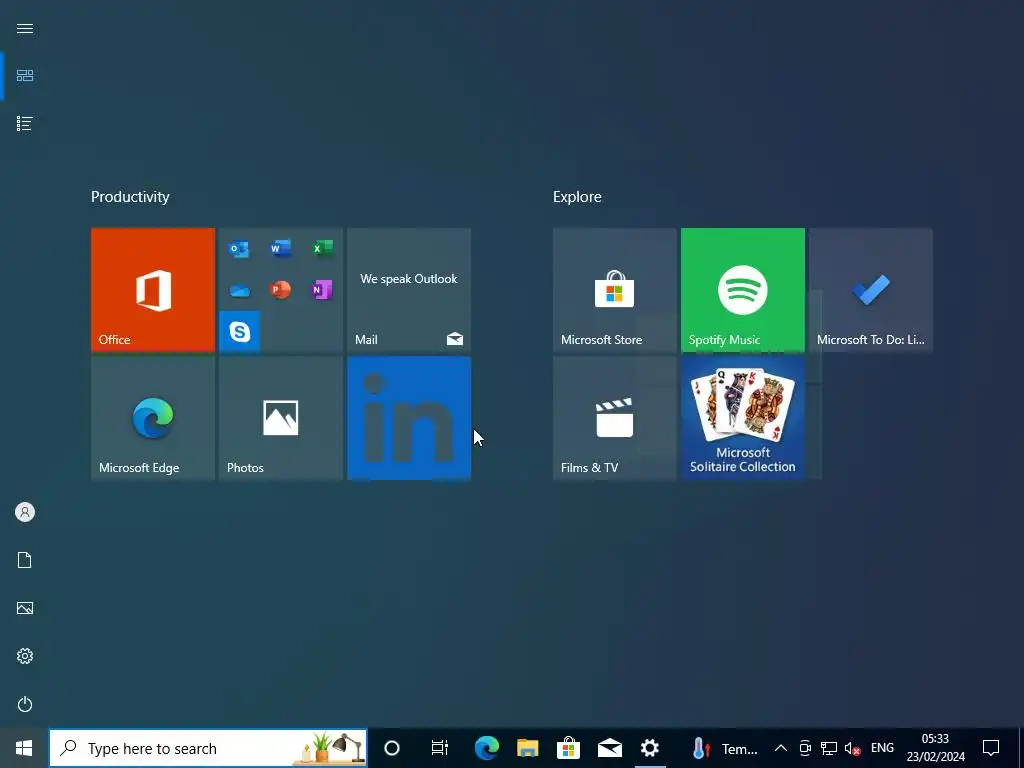Open Mail from the taskbar
Screen dimensions: 1024x768
tap(609, 748)
